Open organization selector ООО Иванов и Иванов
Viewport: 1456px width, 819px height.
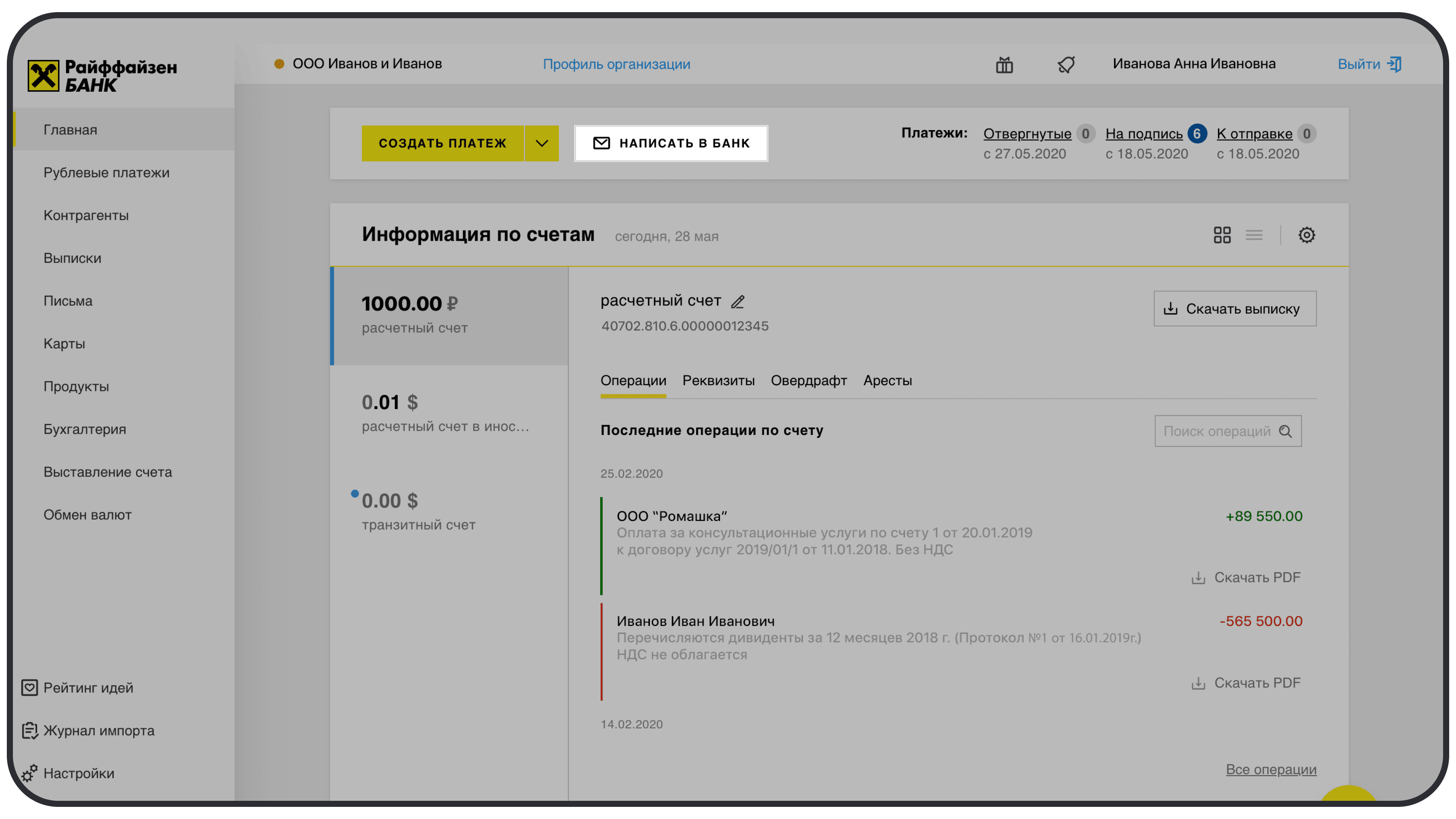point(367,64)
